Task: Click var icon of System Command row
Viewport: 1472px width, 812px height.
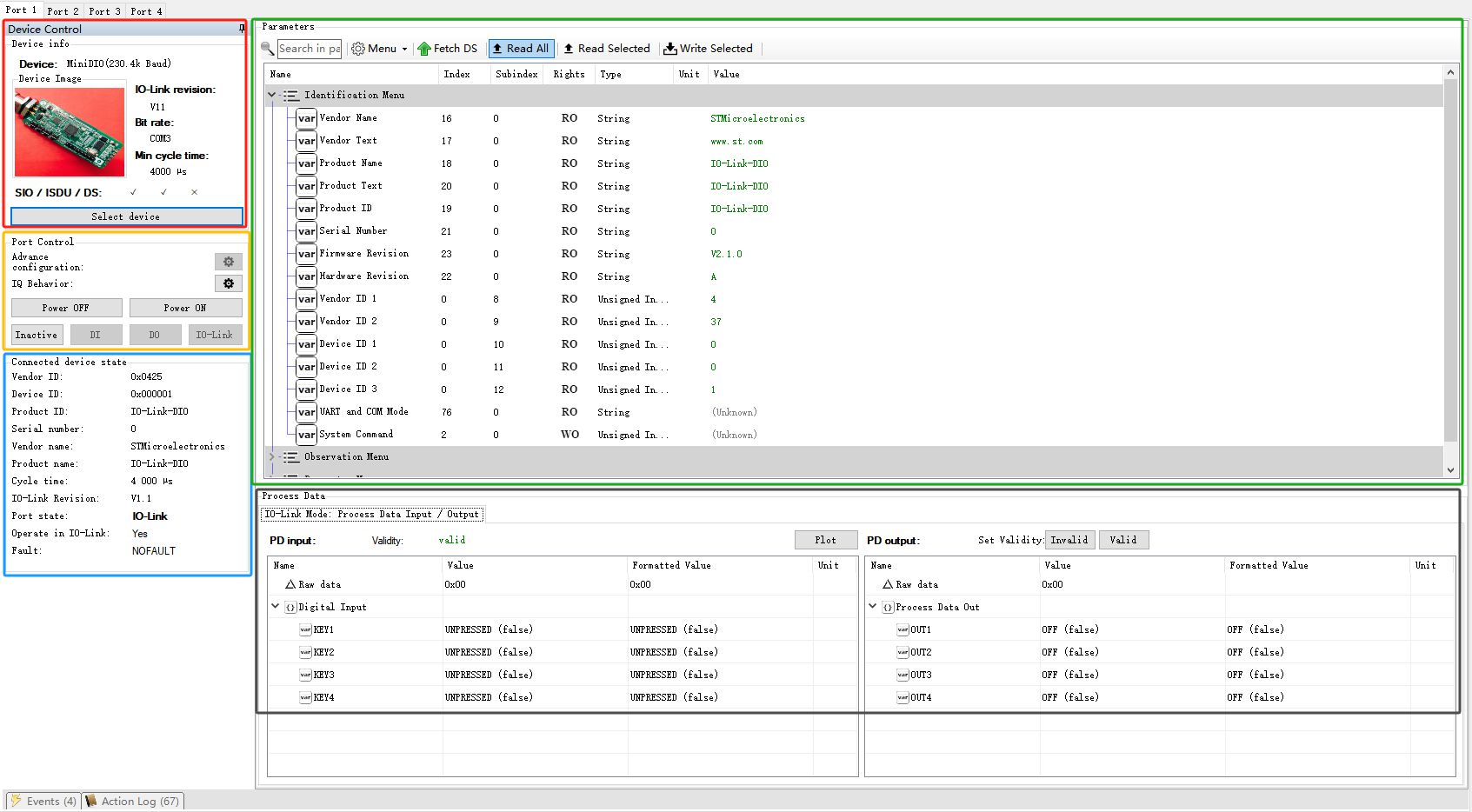Action: pyautogui.click(x=306, y=435)
